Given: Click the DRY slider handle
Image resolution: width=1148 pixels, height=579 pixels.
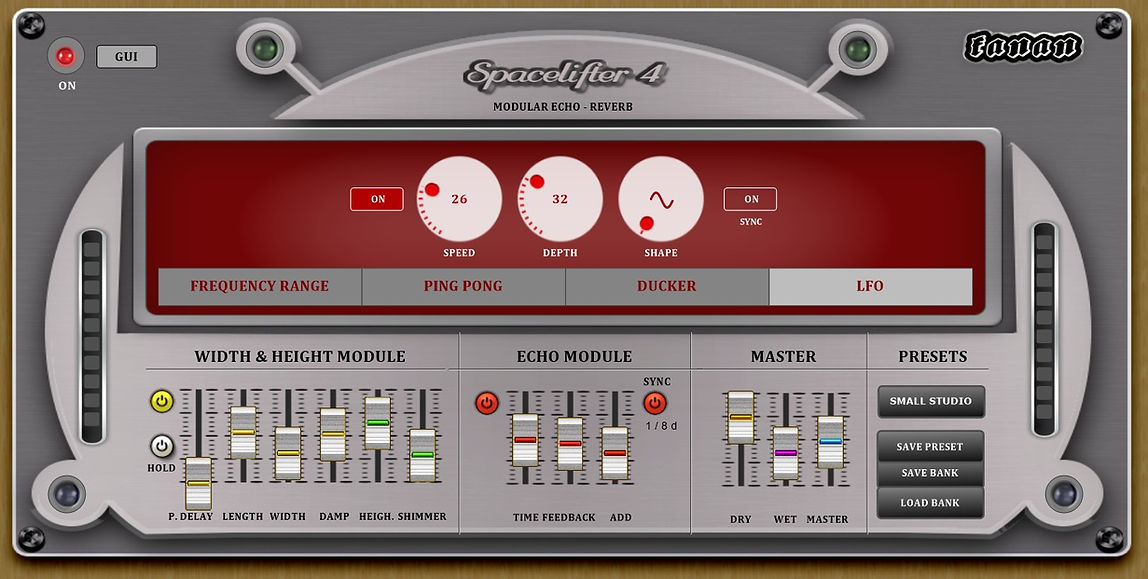Looking at the screenshot, I should [740, 417].
